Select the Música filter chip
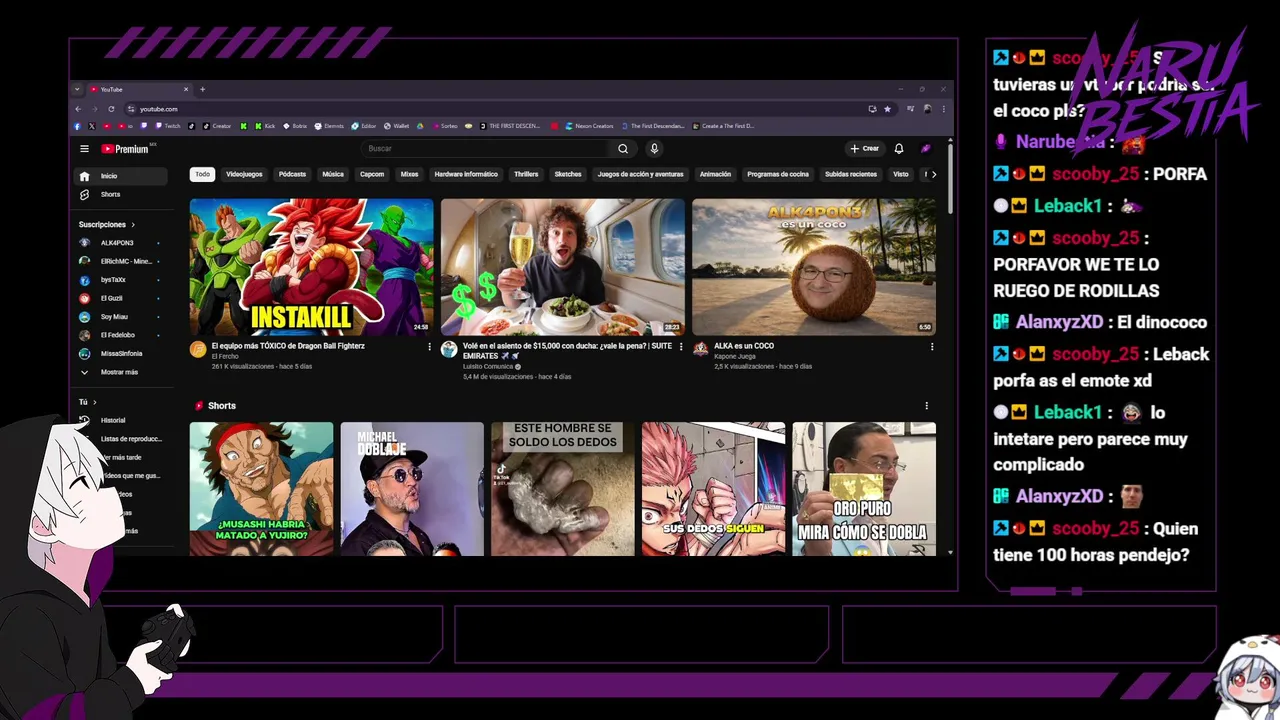1280x720 pixels. [333, 174]
